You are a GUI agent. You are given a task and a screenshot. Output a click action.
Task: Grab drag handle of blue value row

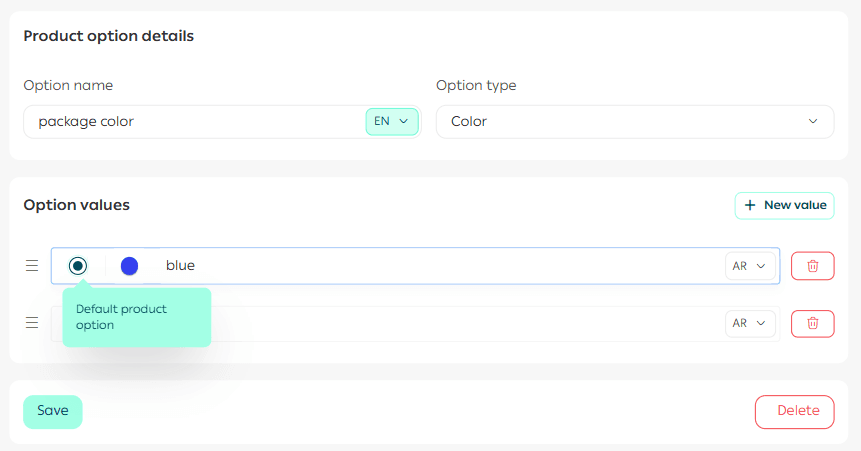[32, 266]
